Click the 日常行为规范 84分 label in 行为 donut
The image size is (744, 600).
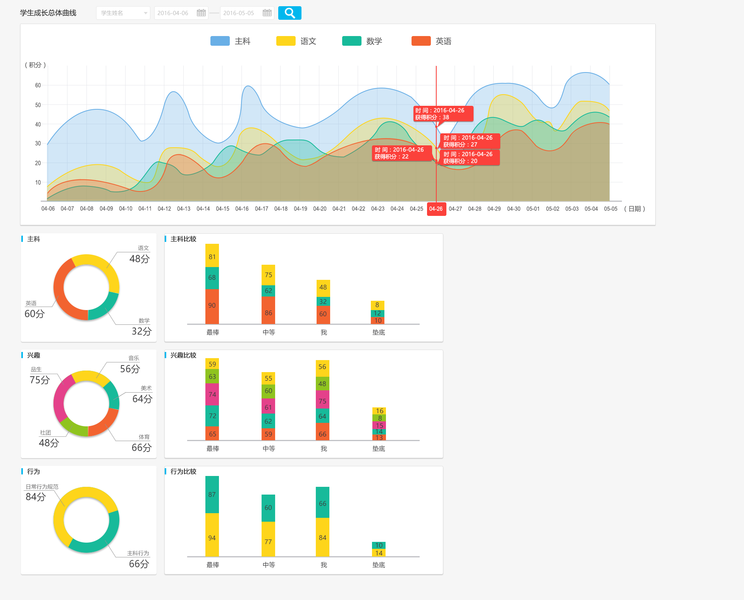coord(42,493)
